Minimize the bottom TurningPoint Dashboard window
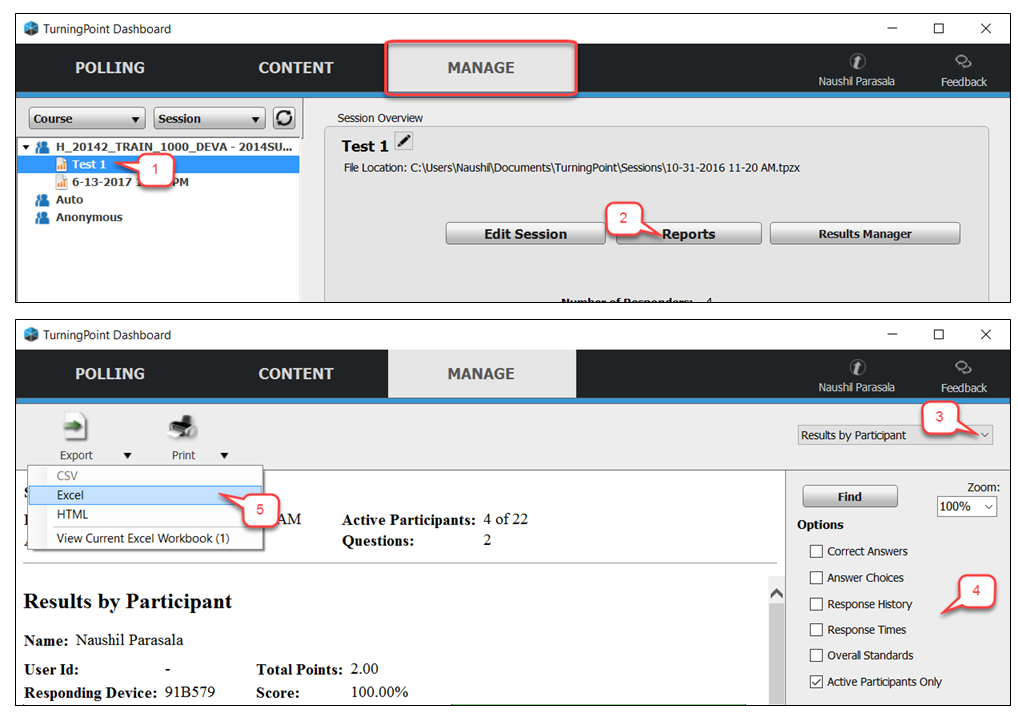This screenshot has height=720, width=1018. click(x=892, y=334)
